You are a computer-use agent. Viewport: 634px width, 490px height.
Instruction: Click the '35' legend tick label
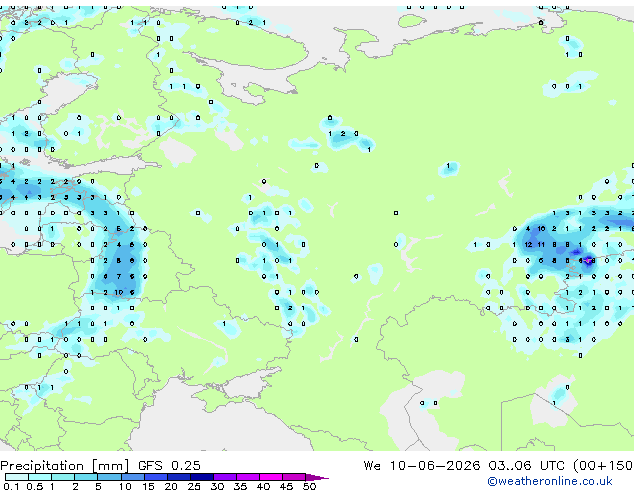pos(240,486)
